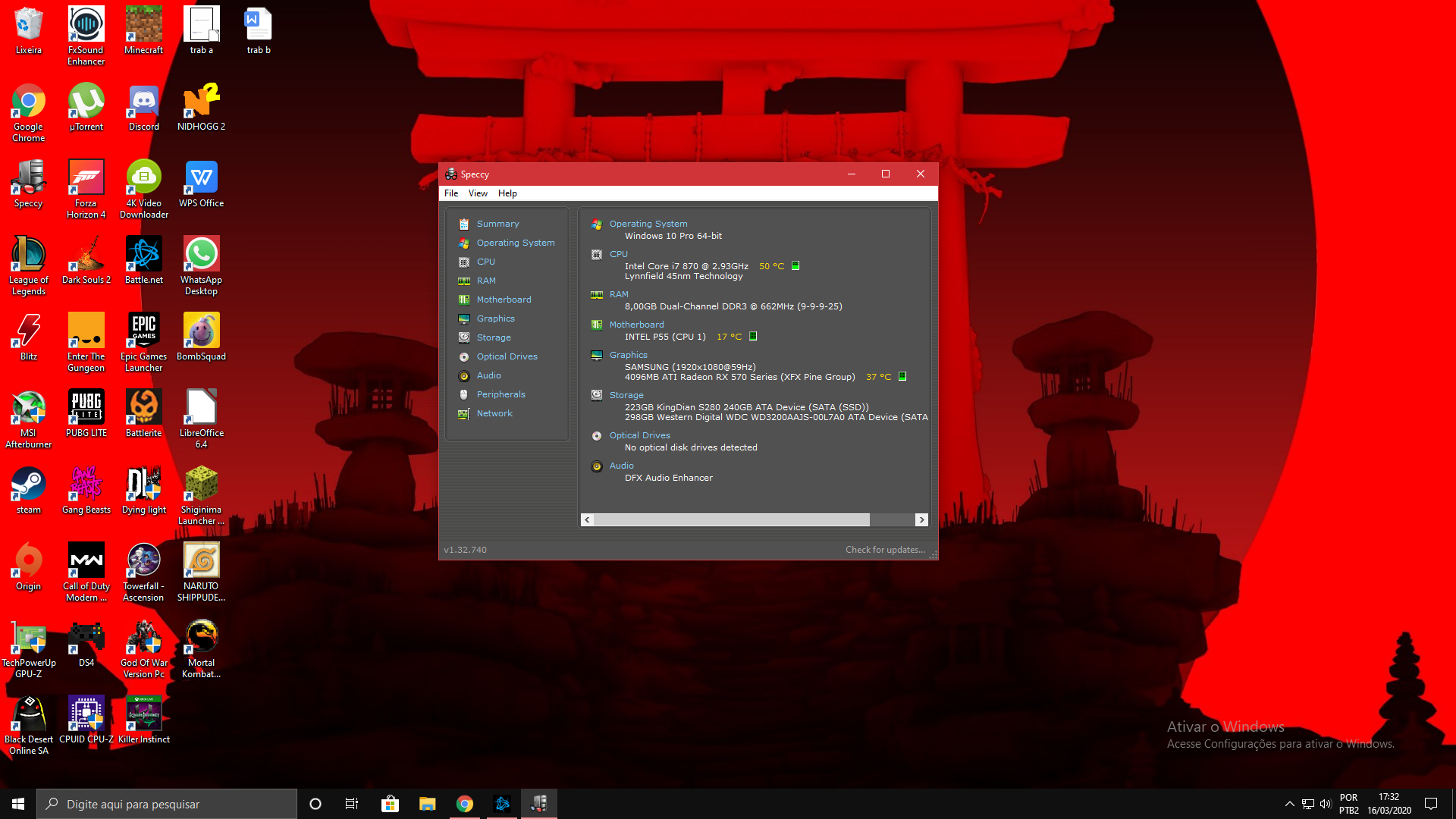Viewport: 1456px width, 819px height.
Task: Select Epic Games Launcher desktop icon
Action: (143, 342)
